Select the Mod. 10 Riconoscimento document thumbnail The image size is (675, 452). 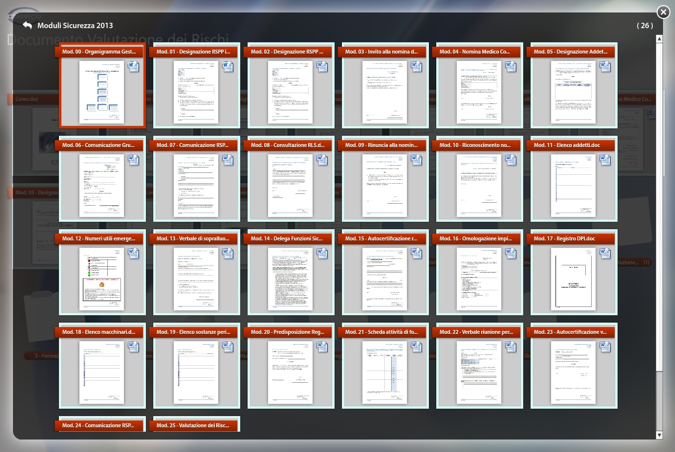click(479, 186)
